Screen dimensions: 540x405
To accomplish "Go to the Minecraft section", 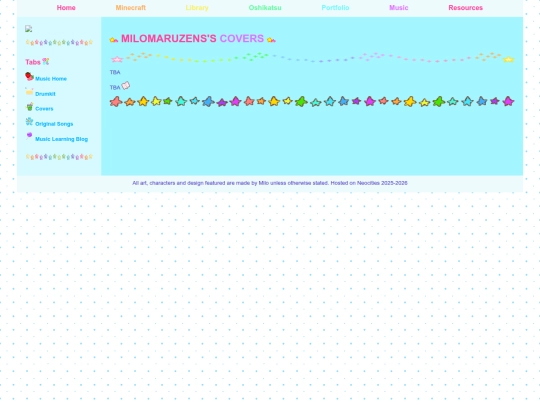I will (x=131, y=8).
